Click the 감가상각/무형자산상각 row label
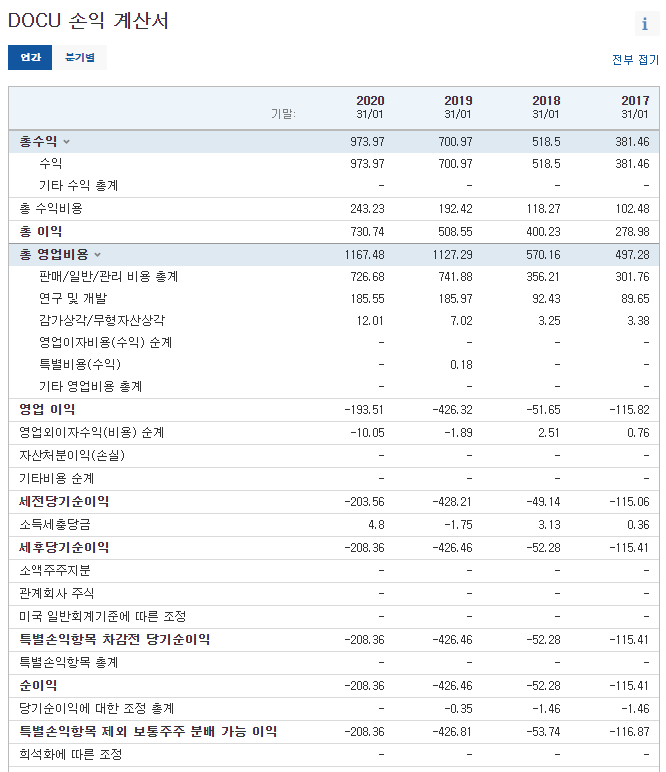 [102, 321]
